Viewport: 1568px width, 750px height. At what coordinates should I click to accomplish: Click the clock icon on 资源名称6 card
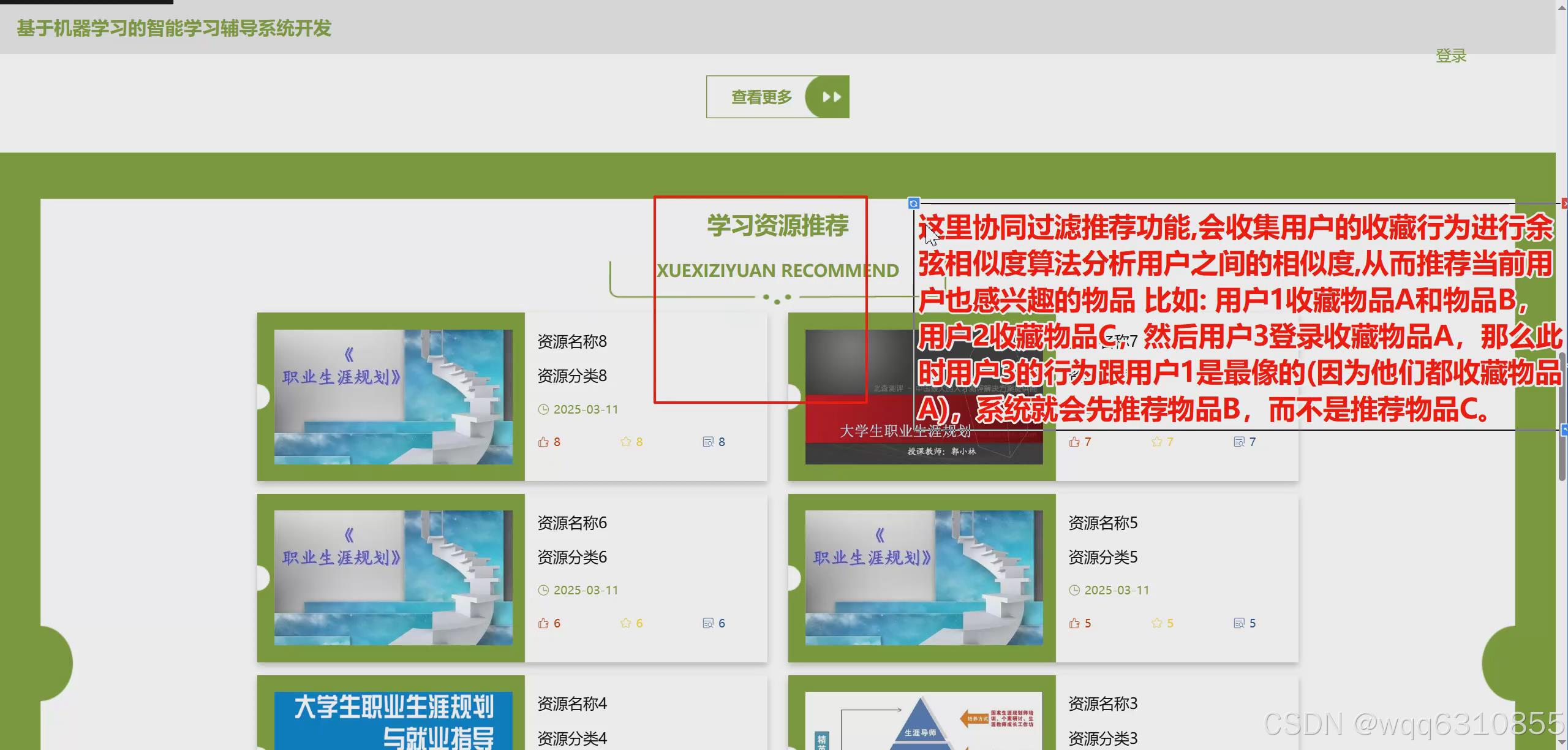pos(543,590)
